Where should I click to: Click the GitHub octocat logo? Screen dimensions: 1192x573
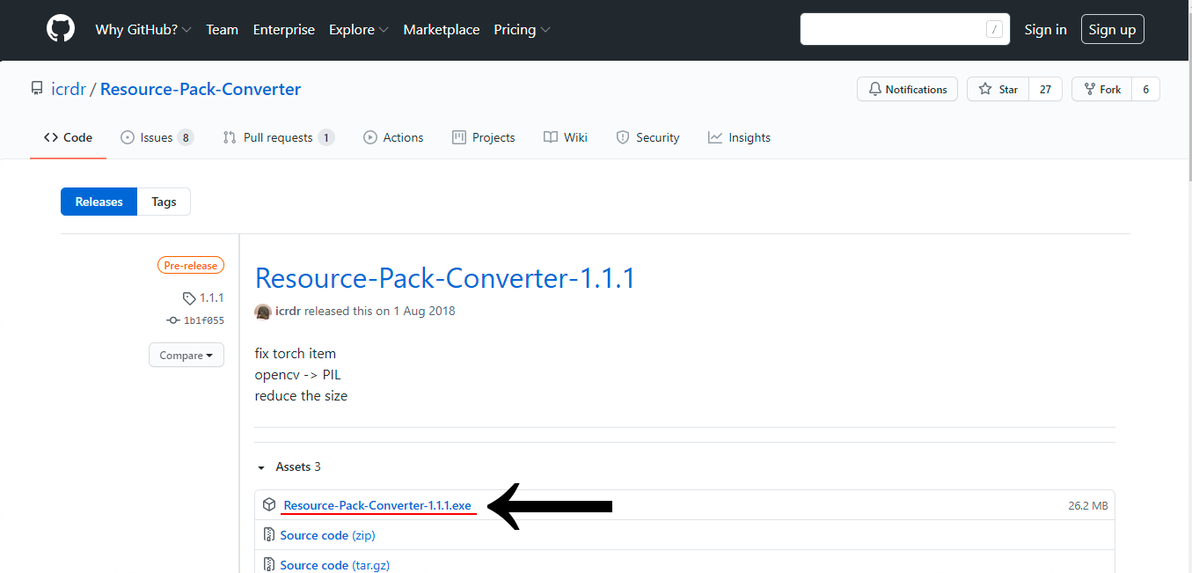point(61,29)
